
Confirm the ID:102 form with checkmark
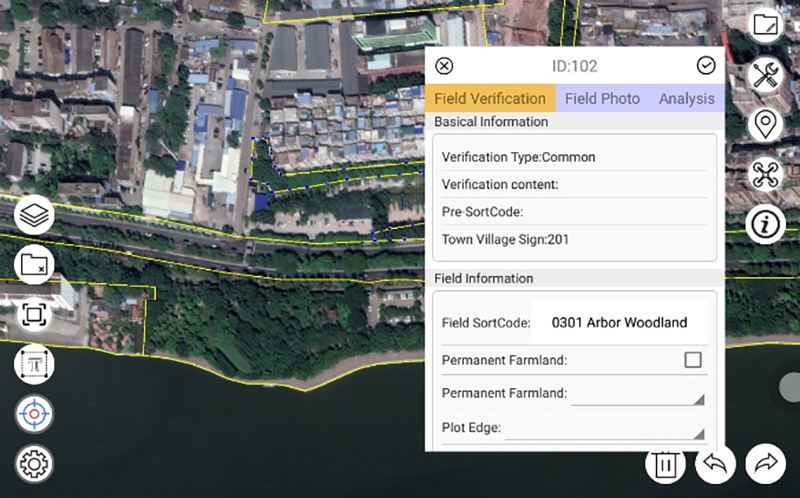706,65
